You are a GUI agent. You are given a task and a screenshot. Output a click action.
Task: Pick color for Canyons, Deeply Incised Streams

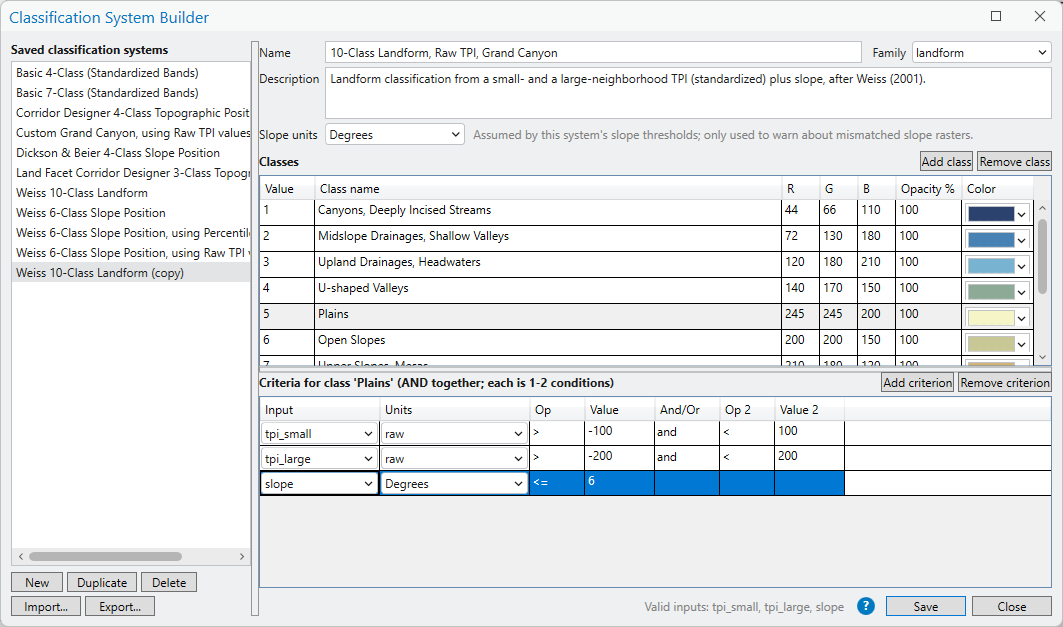[x=997, y=214]
